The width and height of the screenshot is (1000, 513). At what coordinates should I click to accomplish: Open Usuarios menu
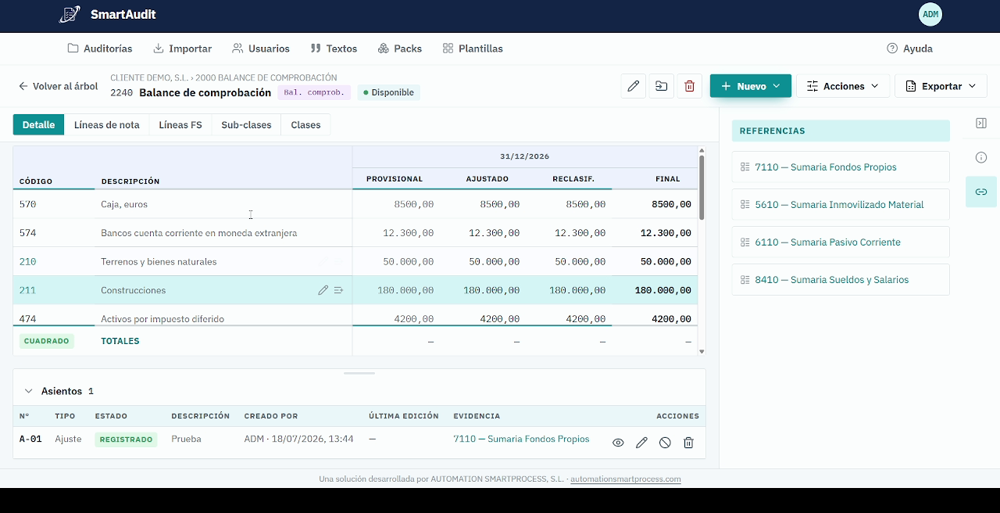point(261,48)
